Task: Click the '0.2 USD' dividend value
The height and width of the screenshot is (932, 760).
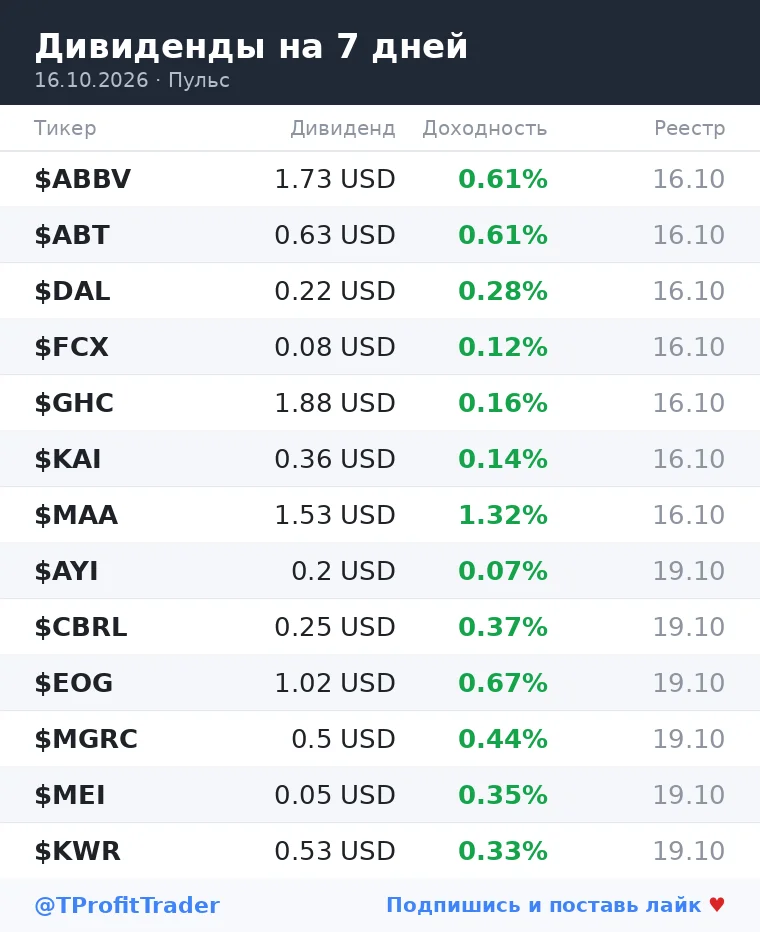Action: (x=343, y=571)
